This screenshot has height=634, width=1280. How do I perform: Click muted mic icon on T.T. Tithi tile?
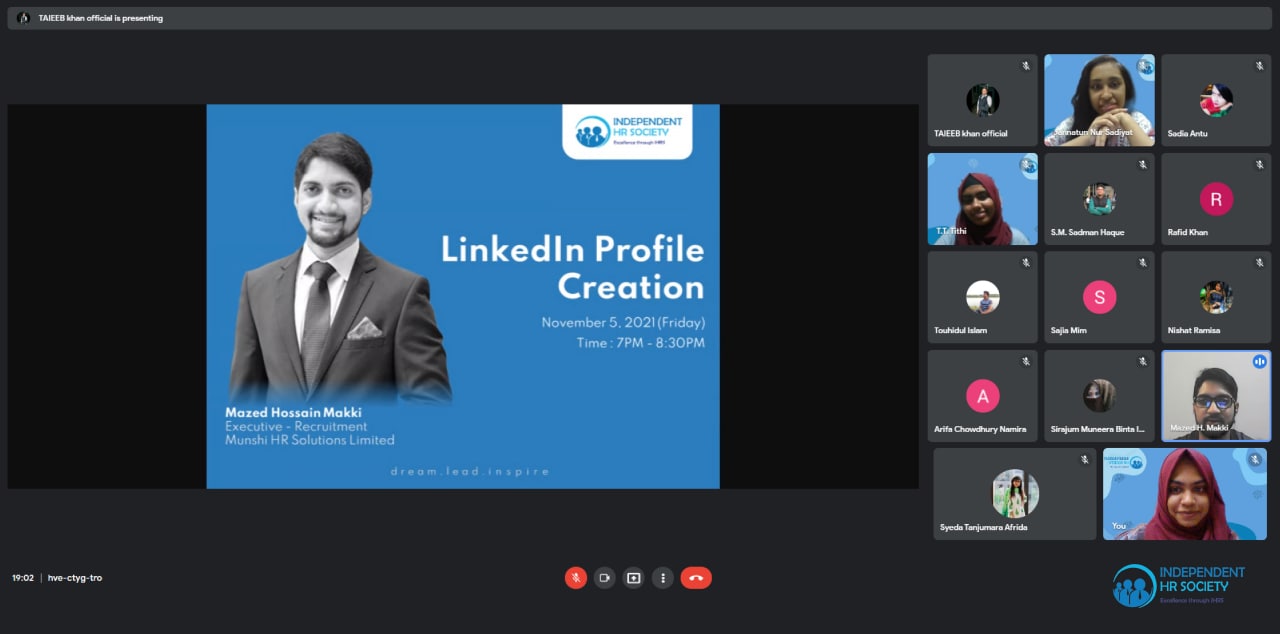click(1025, 165)
